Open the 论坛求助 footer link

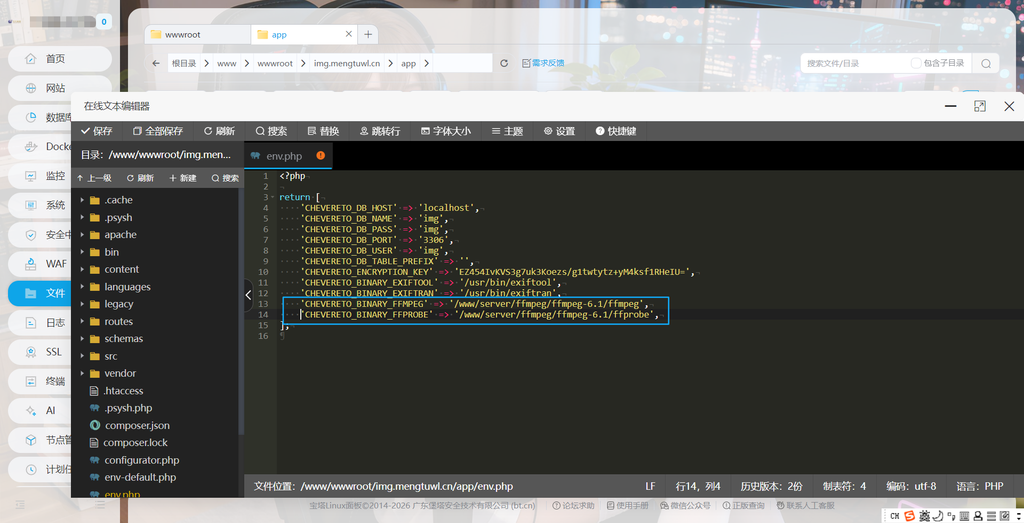tap(573, 505)
